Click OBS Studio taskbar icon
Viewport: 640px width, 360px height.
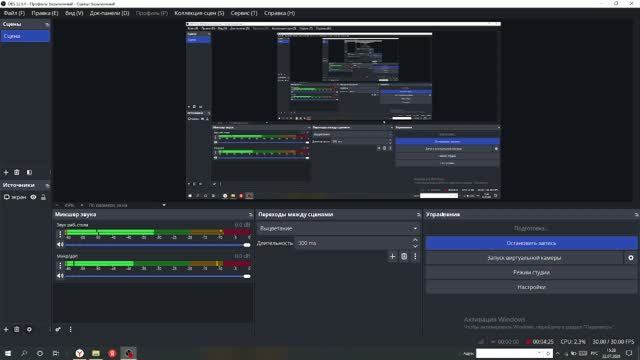[x=129, y=353]
